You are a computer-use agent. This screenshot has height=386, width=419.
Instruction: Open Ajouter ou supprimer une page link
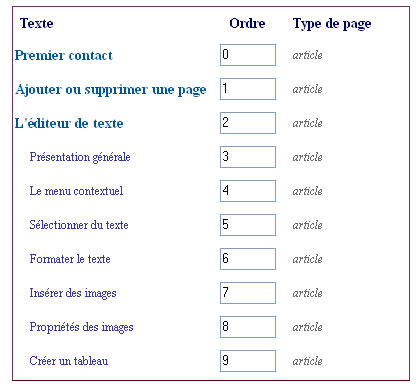(x=111, y=90)
